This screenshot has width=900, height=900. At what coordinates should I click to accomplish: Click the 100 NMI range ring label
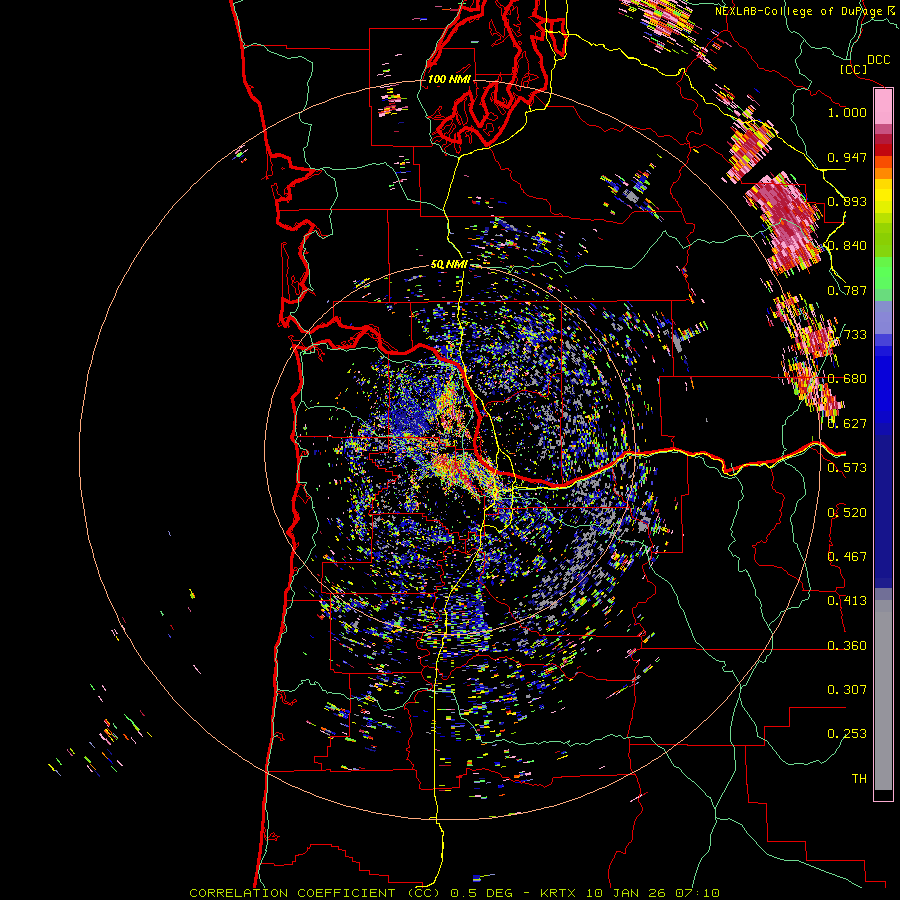pyautogui.click(x=449, y=79)
